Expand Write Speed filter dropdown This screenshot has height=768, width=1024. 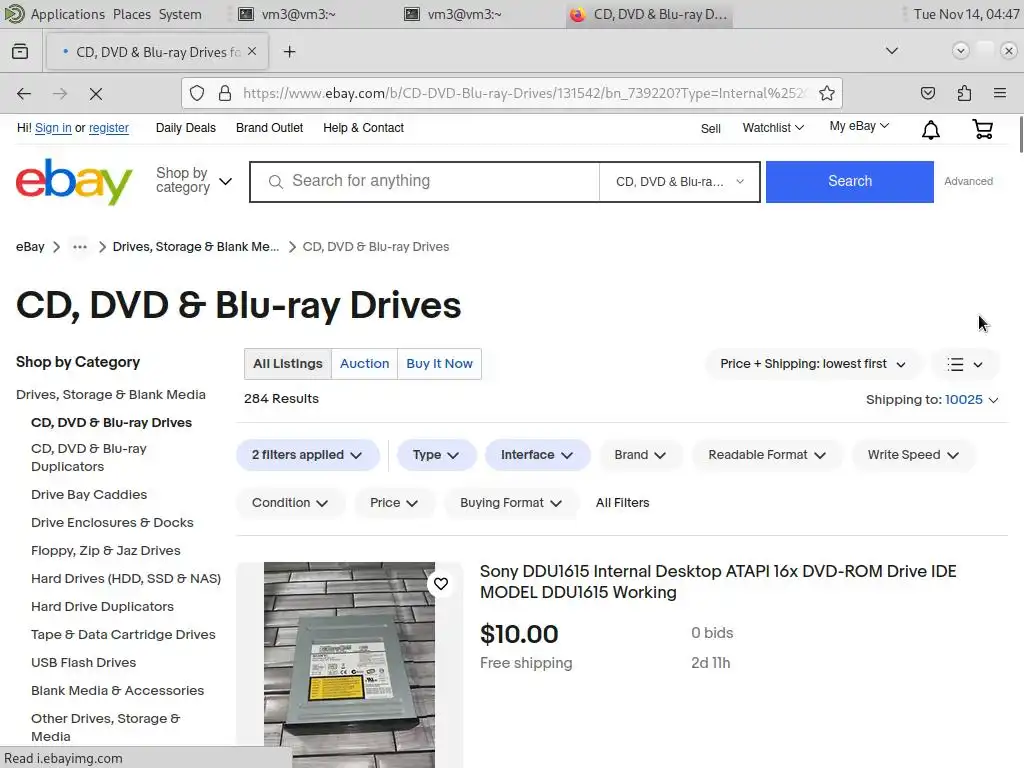913,455
